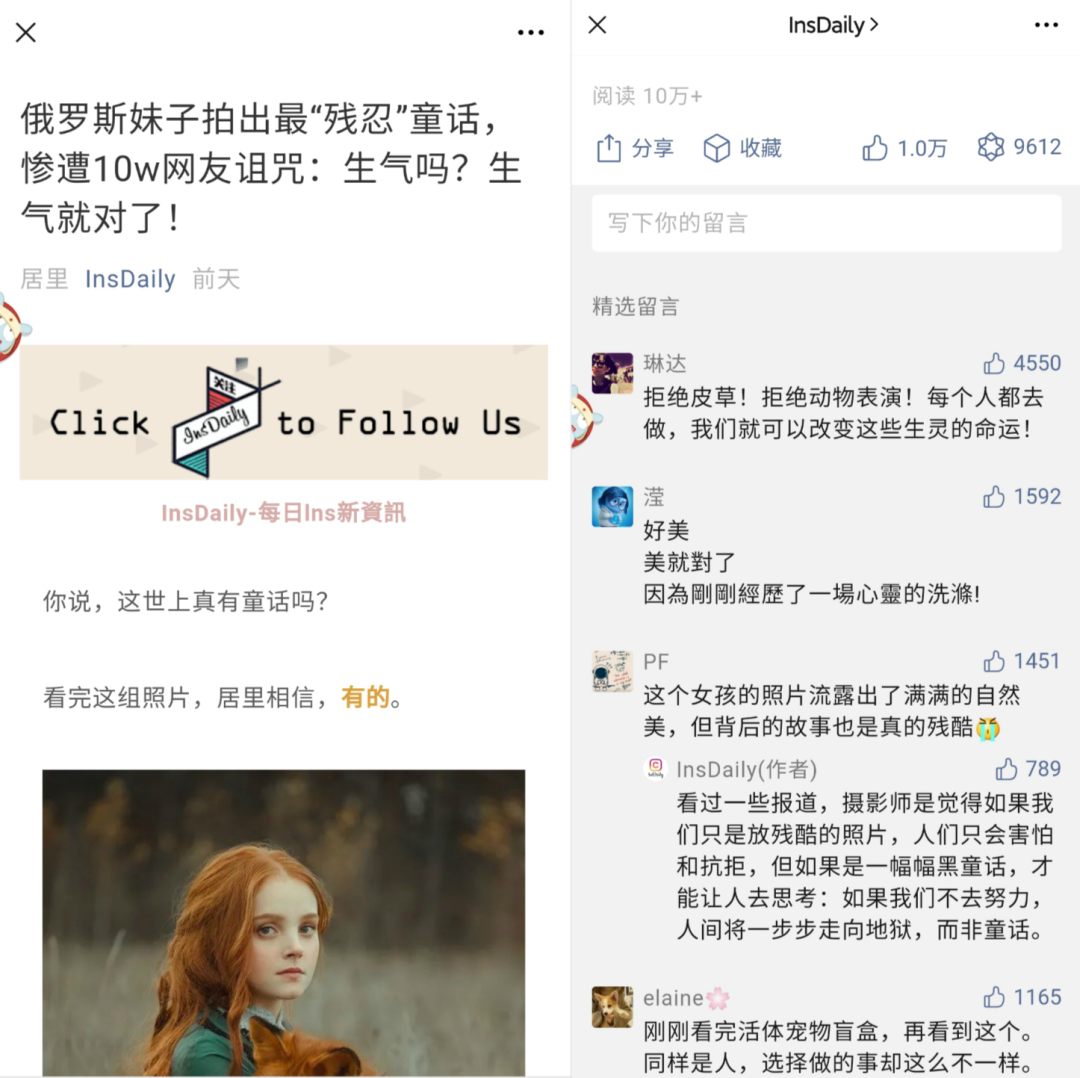Open the share icon next to 分享
This screenshot has height=1078, width=1080.
609,148
